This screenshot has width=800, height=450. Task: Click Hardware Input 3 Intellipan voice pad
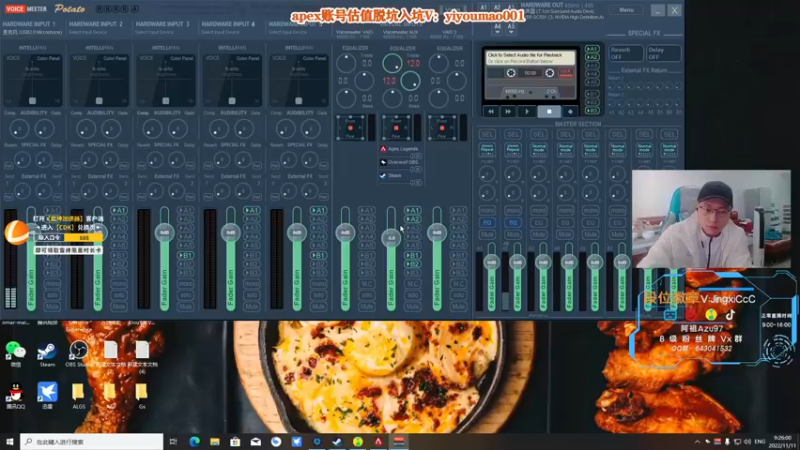[166, 80]
